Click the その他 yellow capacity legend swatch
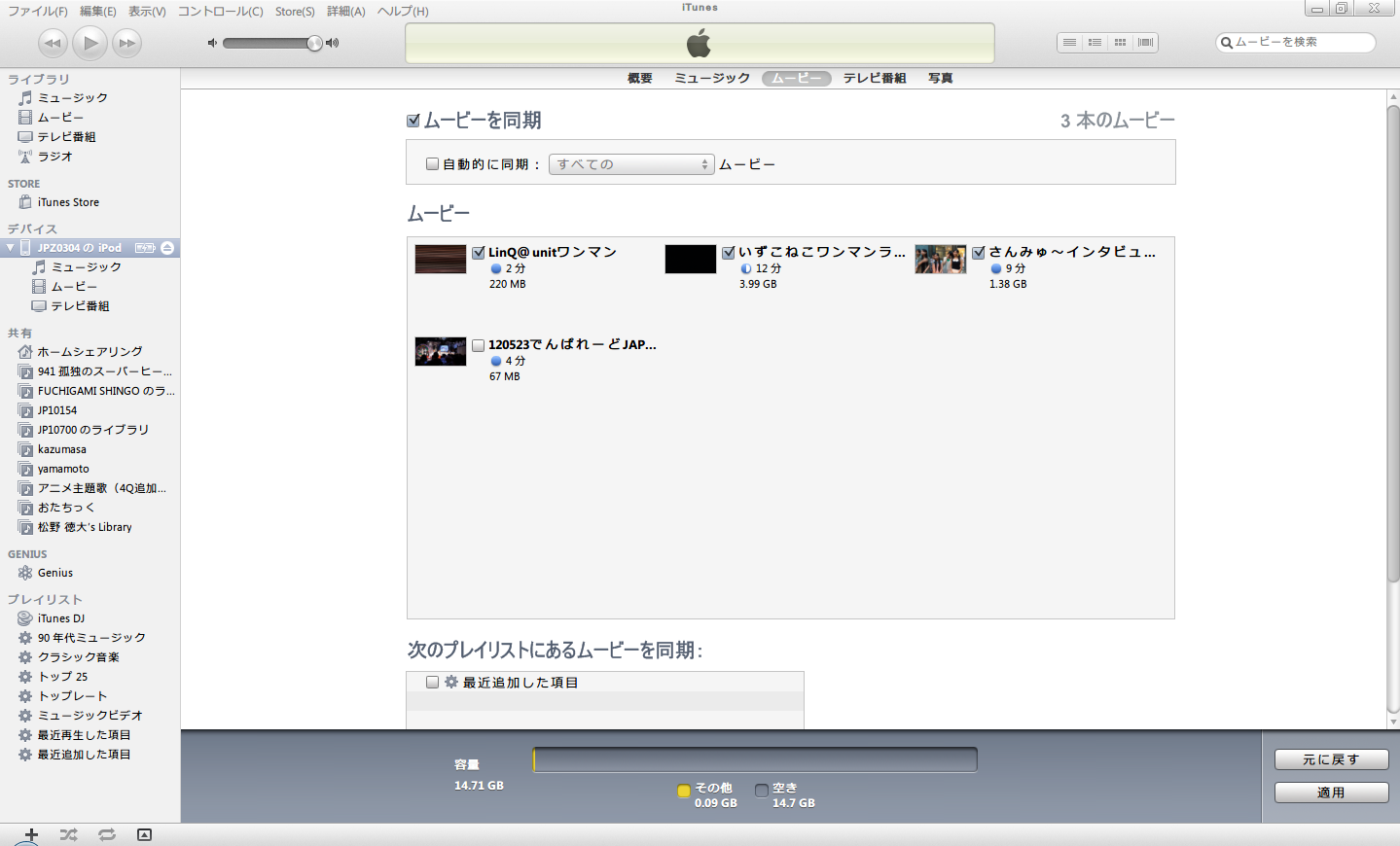 684,791
